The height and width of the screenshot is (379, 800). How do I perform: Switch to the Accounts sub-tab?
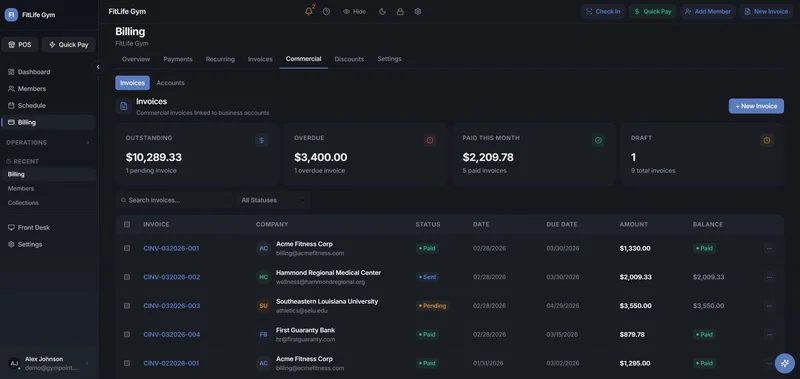coord(170,83)
